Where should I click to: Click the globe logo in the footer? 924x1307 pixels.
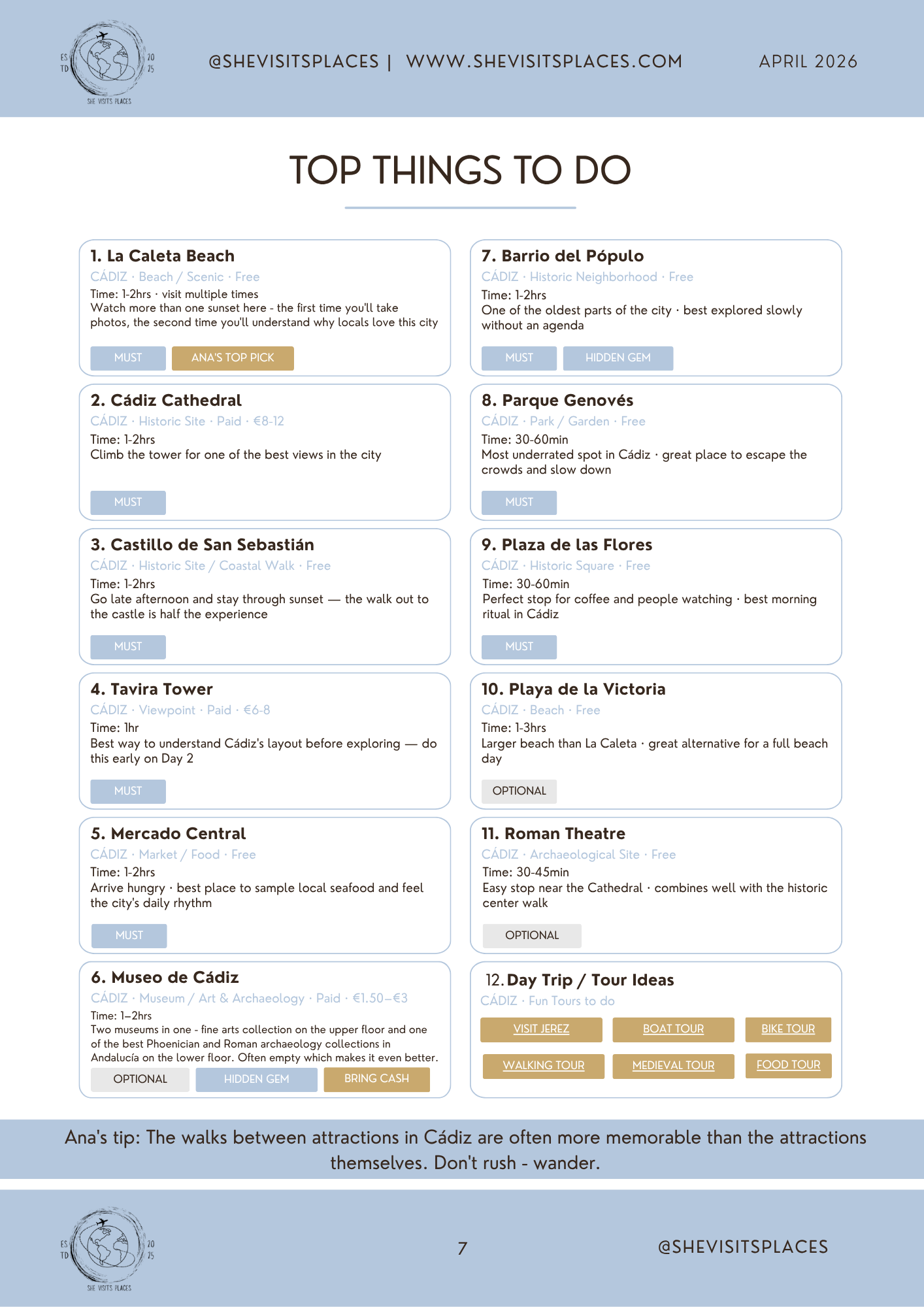[107, 1249]
